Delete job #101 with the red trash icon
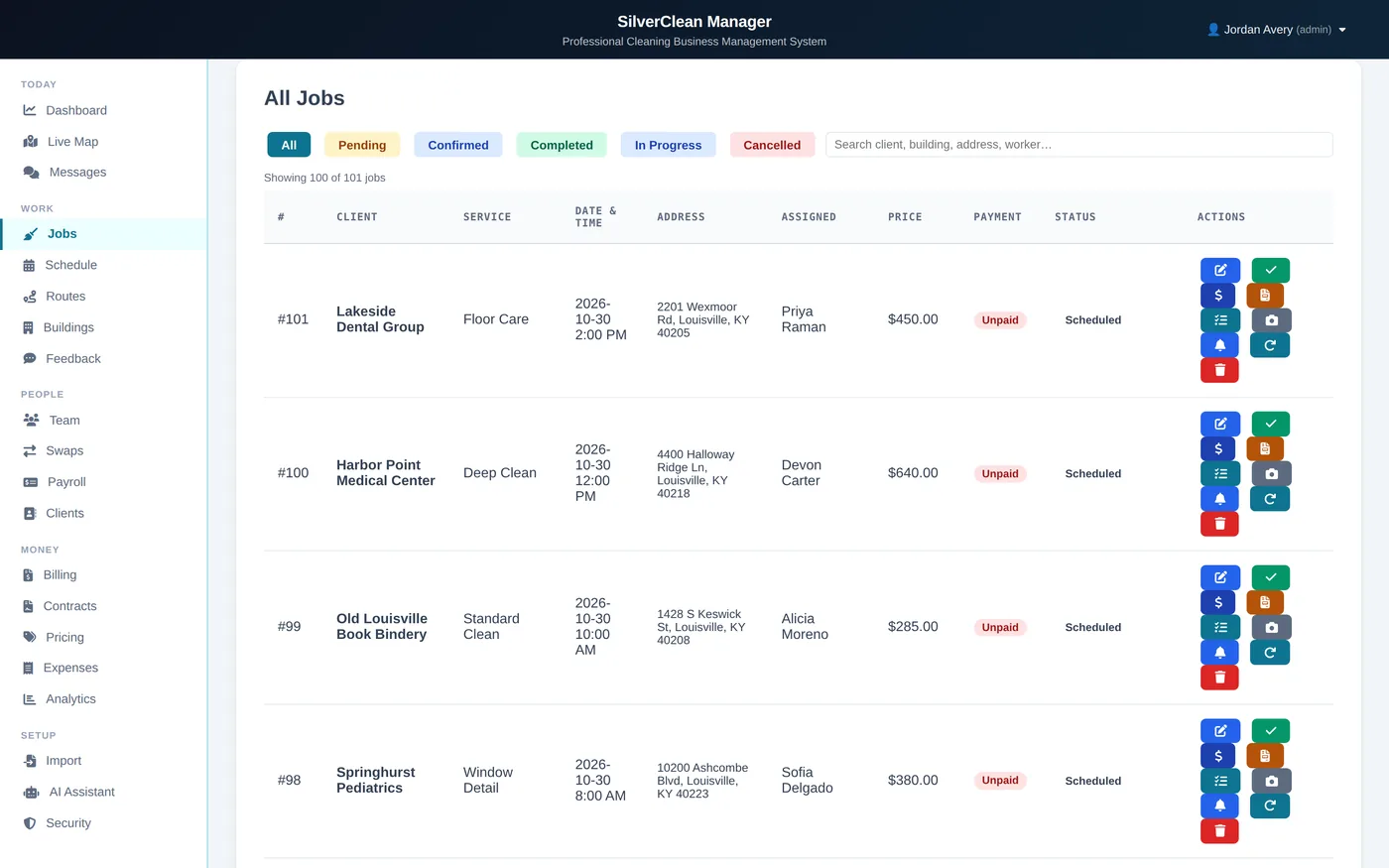Screen dimensions: 1389x868 (1219, 370)
